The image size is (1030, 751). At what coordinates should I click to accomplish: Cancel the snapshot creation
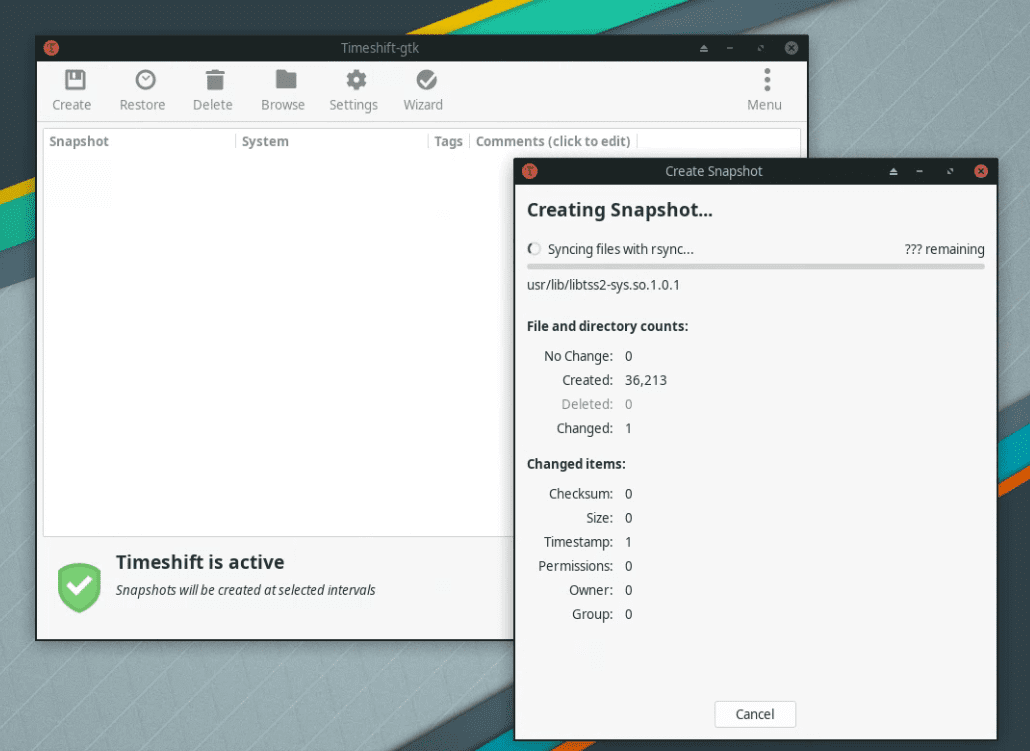tap(755, 714)
